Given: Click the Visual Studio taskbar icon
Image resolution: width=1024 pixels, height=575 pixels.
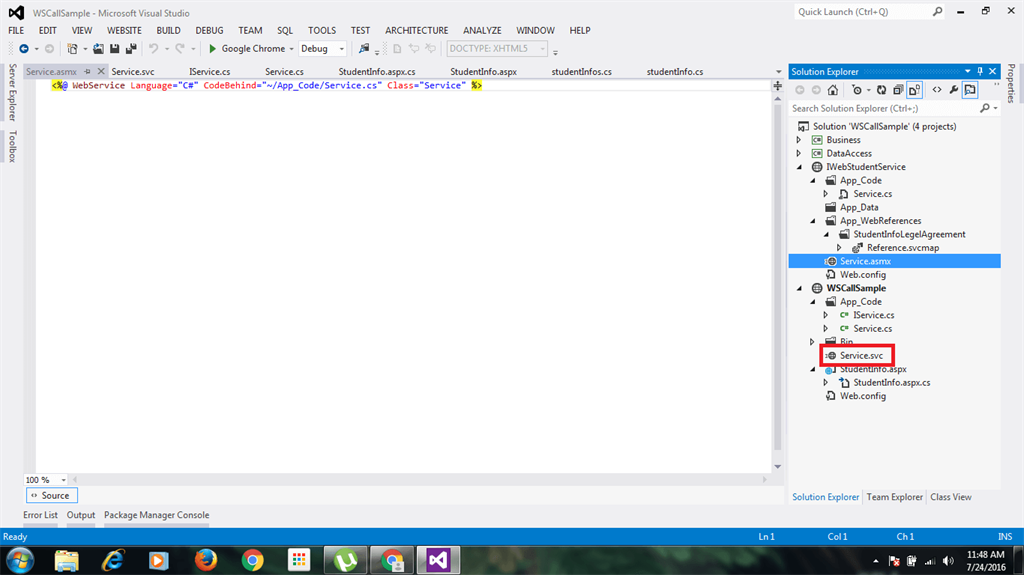Looking at the screenshot, I should [438, 560].
